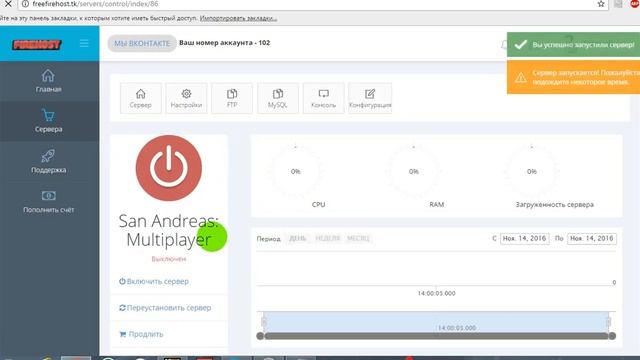Stop page loading with X button

[x=8, y=4]
